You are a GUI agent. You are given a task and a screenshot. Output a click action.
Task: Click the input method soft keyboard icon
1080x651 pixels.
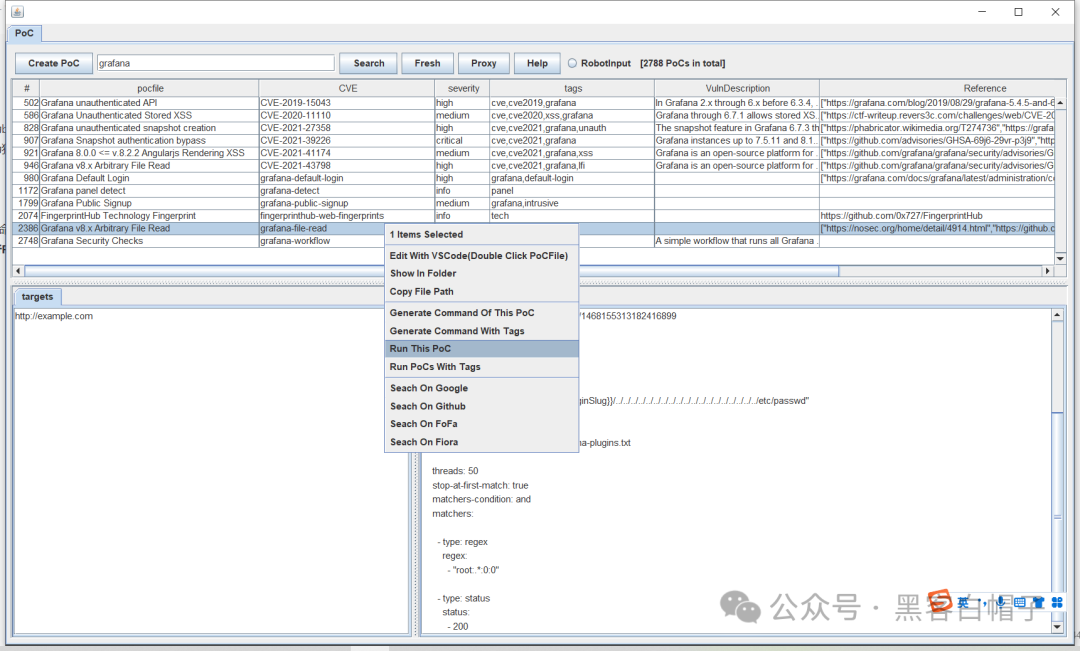pos(1020,602)
